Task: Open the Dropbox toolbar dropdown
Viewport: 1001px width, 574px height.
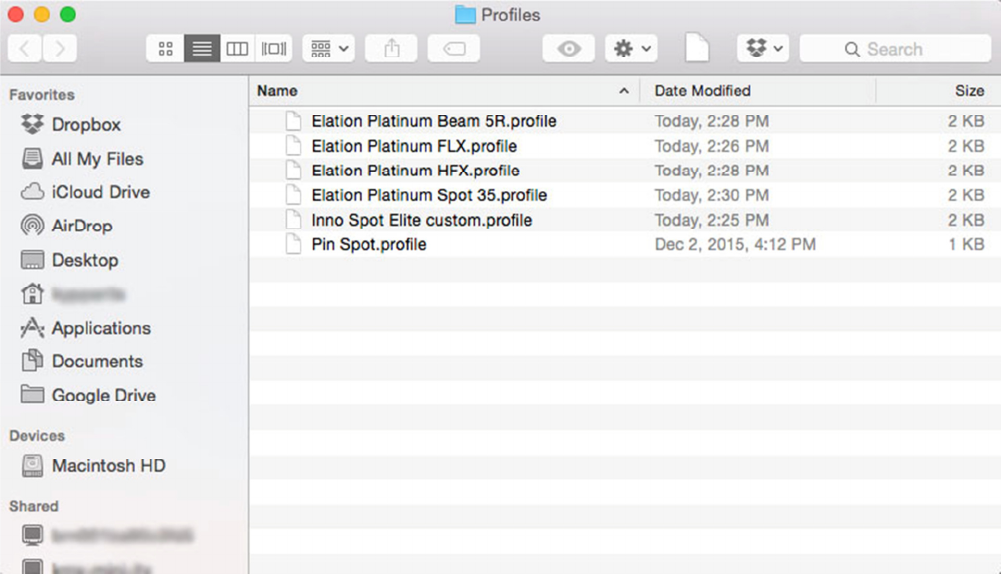Action: pyautogui.click(x=763, y=49)
